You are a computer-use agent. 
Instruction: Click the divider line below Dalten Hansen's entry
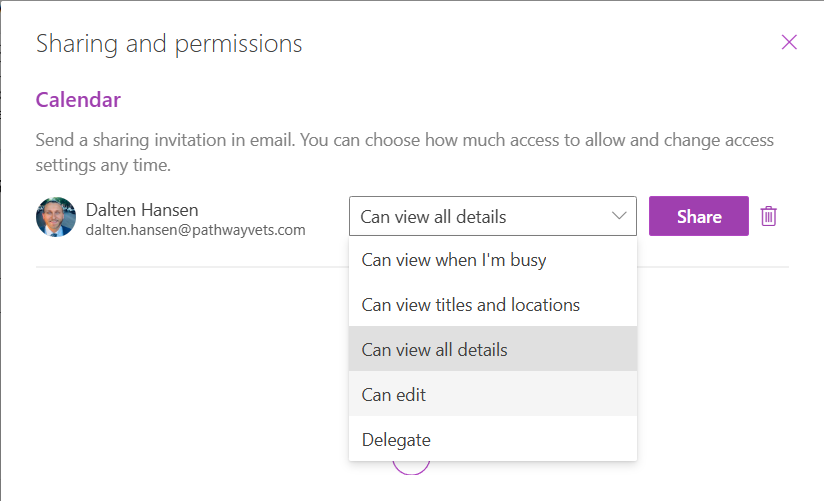tap(190, 268)
